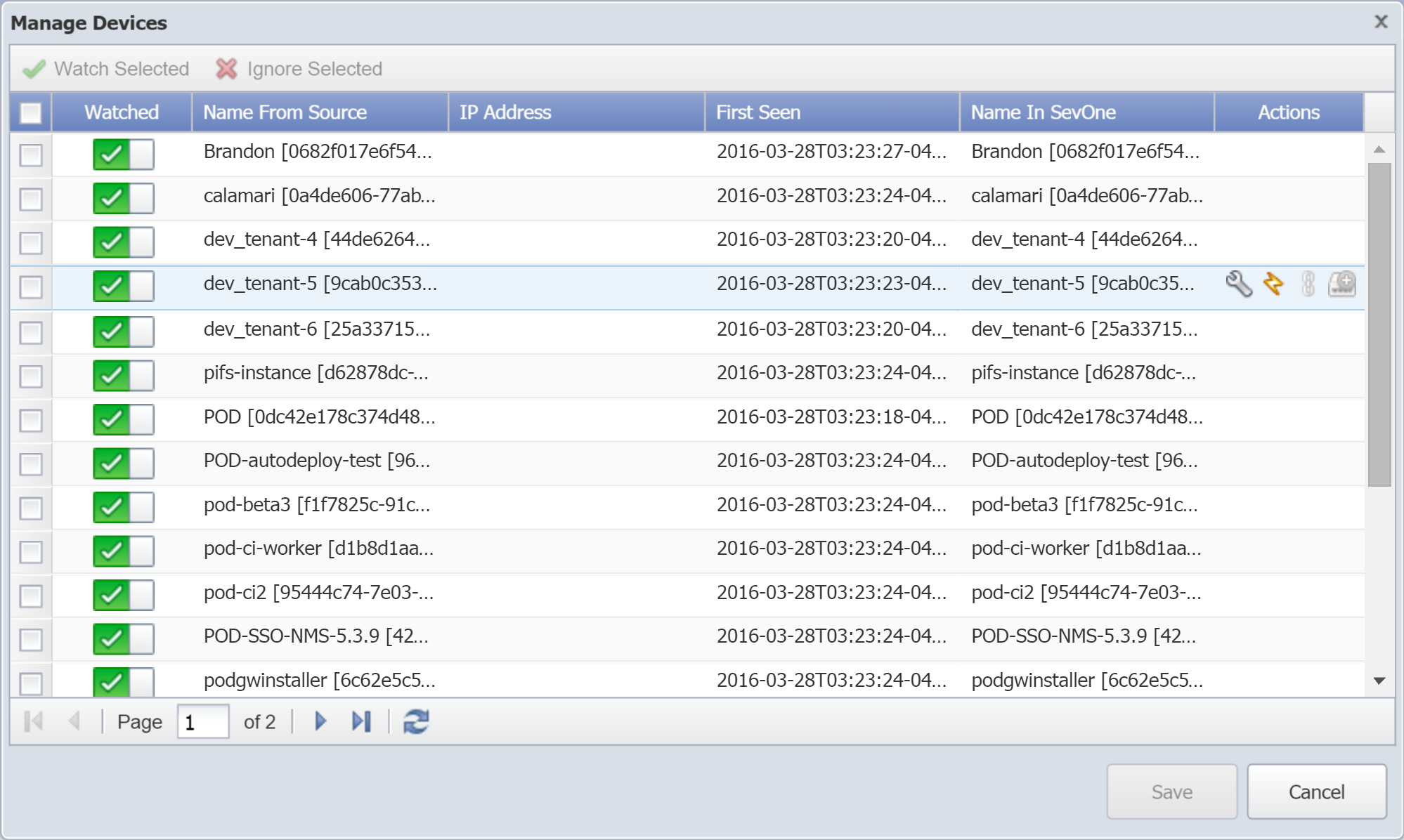1404x840 pixels.
Task: Select the master checkbox in table header
Action: pyautogui.click(x=33, y=112)
